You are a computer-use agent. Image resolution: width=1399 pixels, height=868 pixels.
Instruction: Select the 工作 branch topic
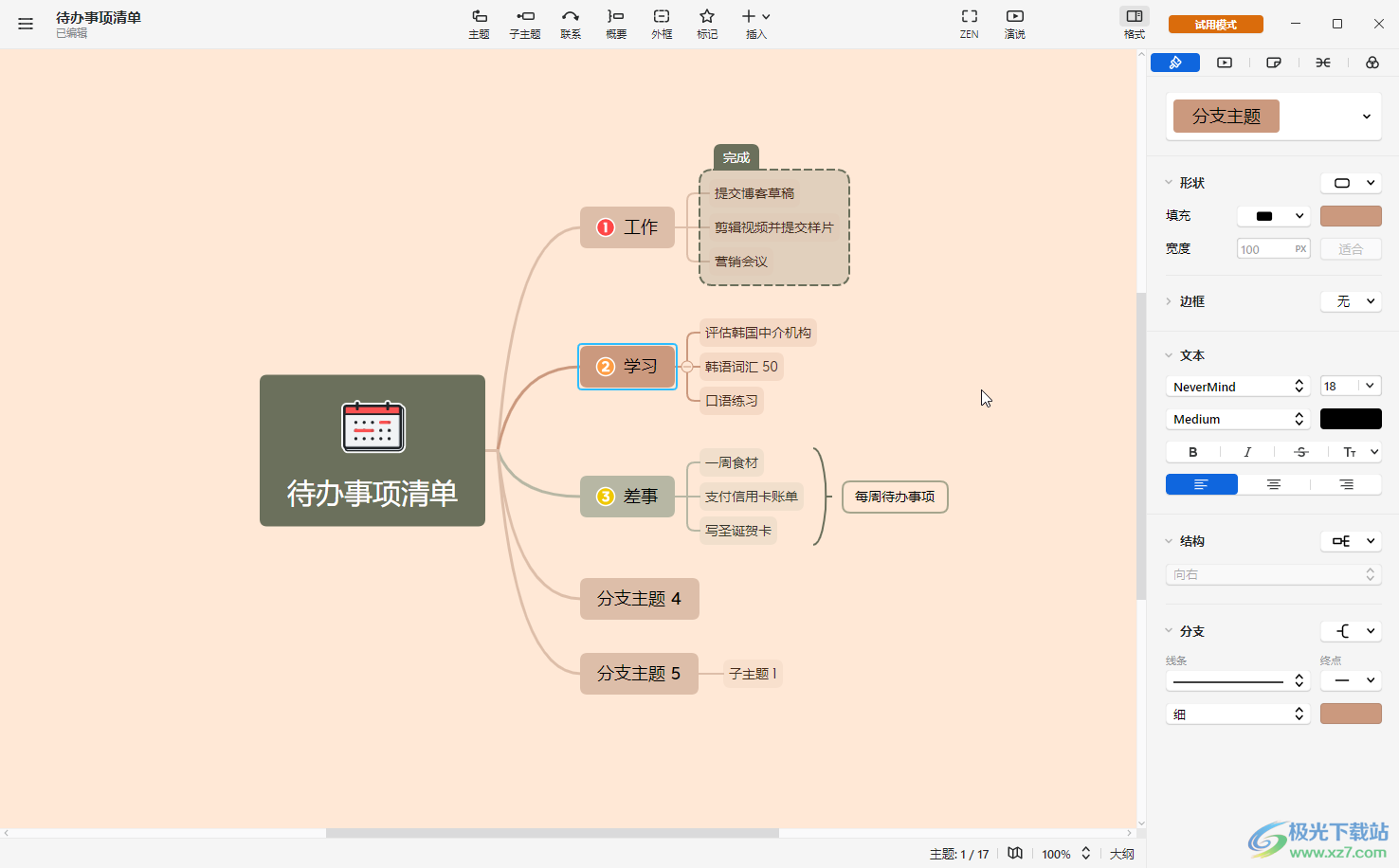[627, 227]
